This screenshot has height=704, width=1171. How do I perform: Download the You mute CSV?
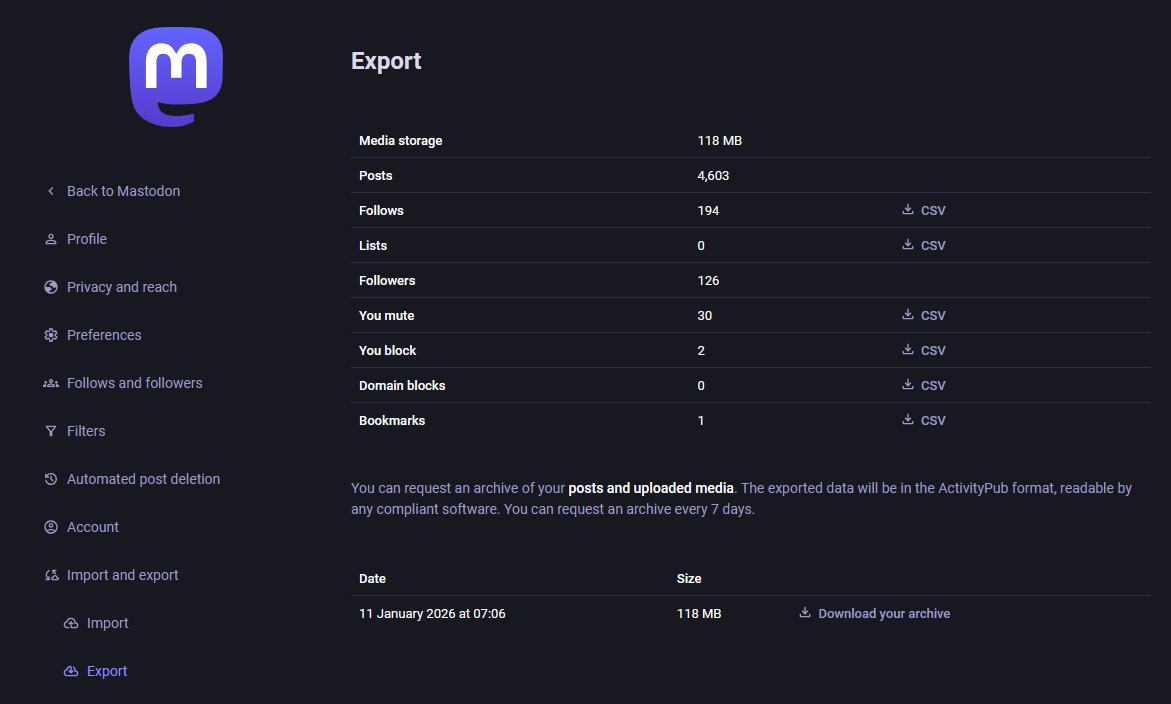pyautogui.click(x=924, y=316)
